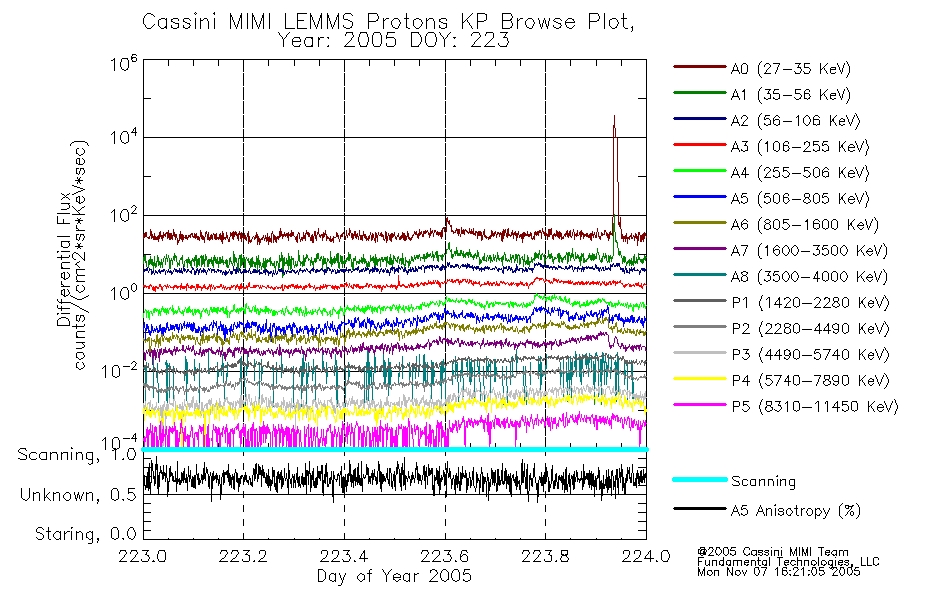Click the 10^2 y-axis tick label

(124, 216)
